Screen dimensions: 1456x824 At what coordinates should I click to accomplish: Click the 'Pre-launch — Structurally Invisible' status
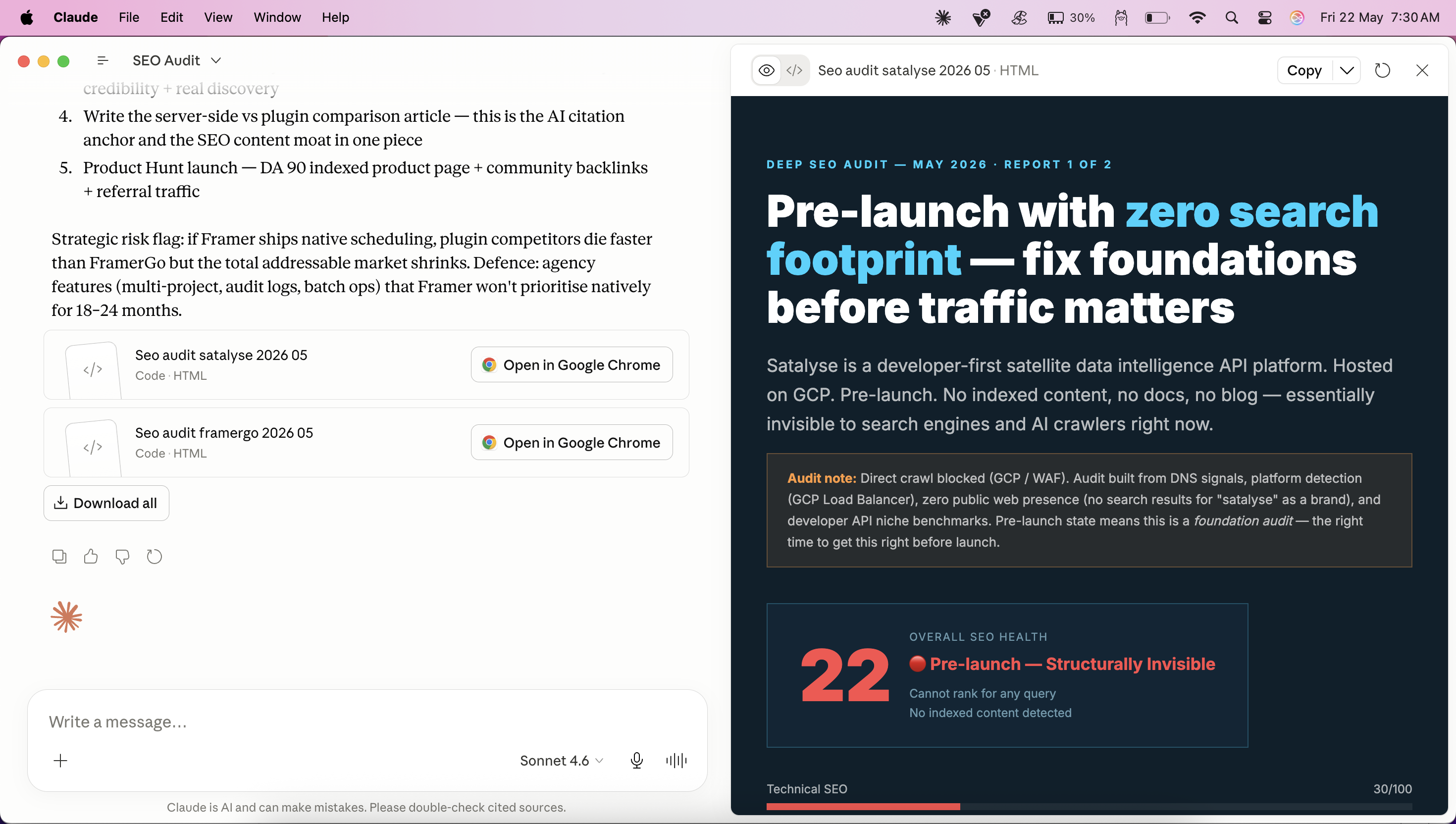pos(1062,664)
